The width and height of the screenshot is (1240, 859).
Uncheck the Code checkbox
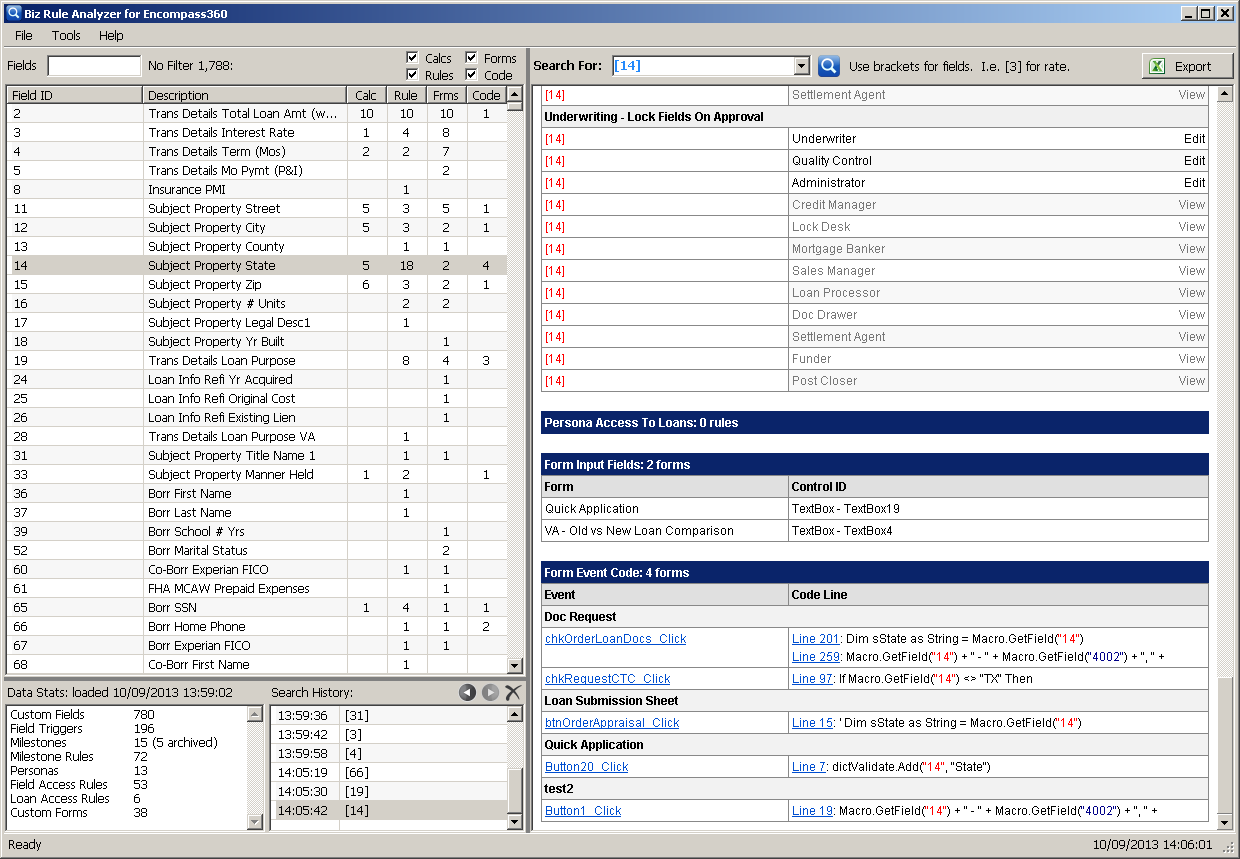[471, 73]
